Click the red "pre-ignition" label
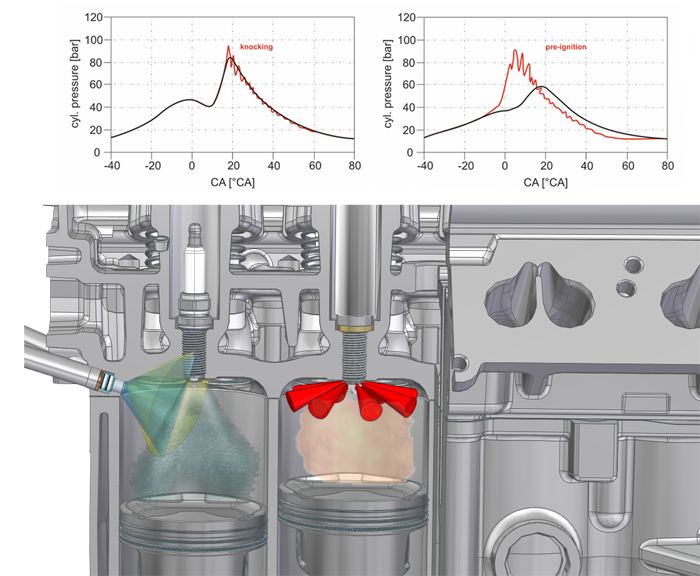The image size is (700, 576). 566,47
